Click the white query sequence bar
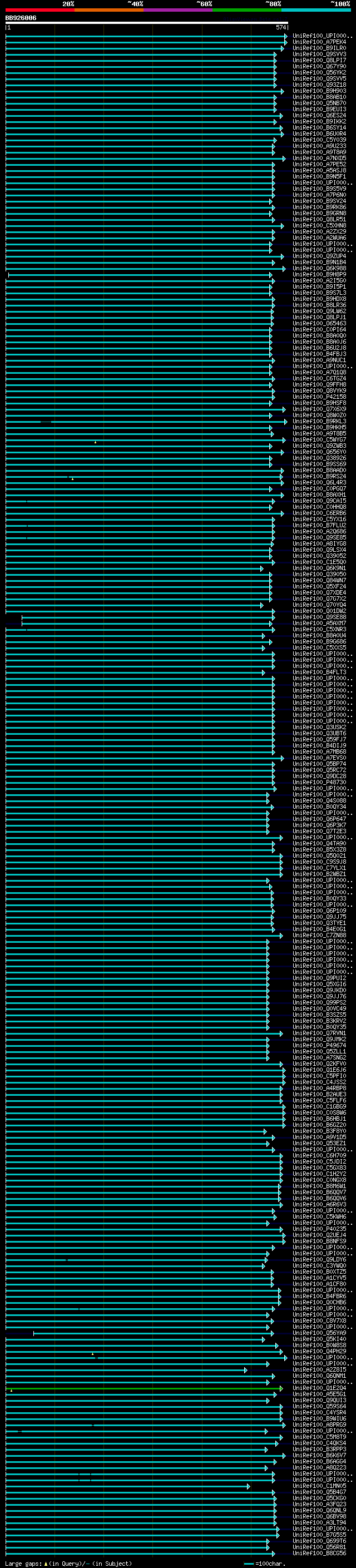Screen dimensions: 356x1568 coord(147,23)
